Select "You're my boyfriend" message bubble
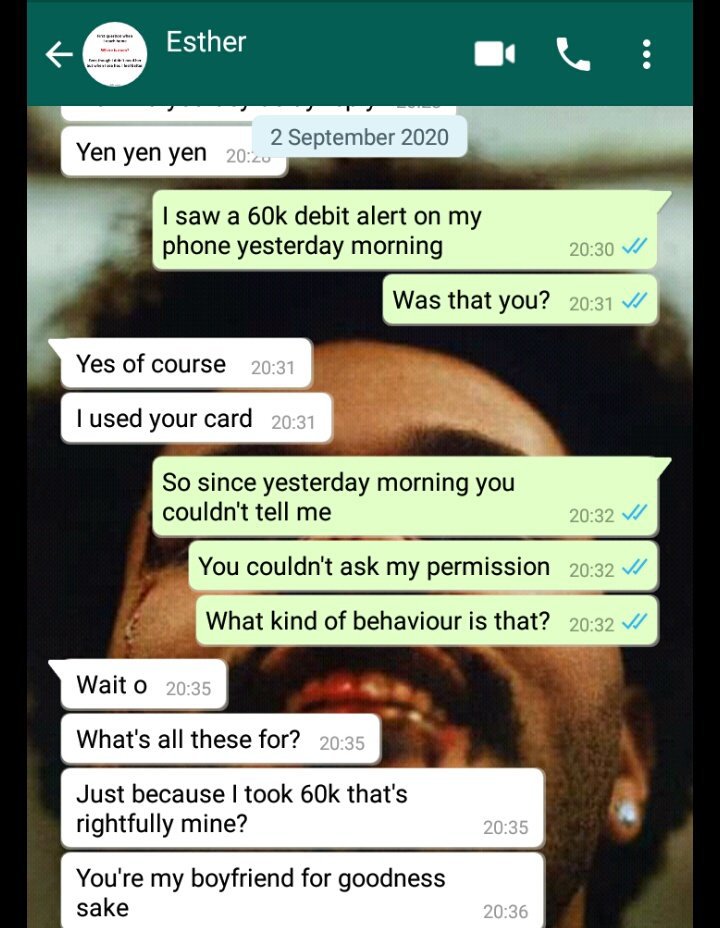 pos(302,891)
